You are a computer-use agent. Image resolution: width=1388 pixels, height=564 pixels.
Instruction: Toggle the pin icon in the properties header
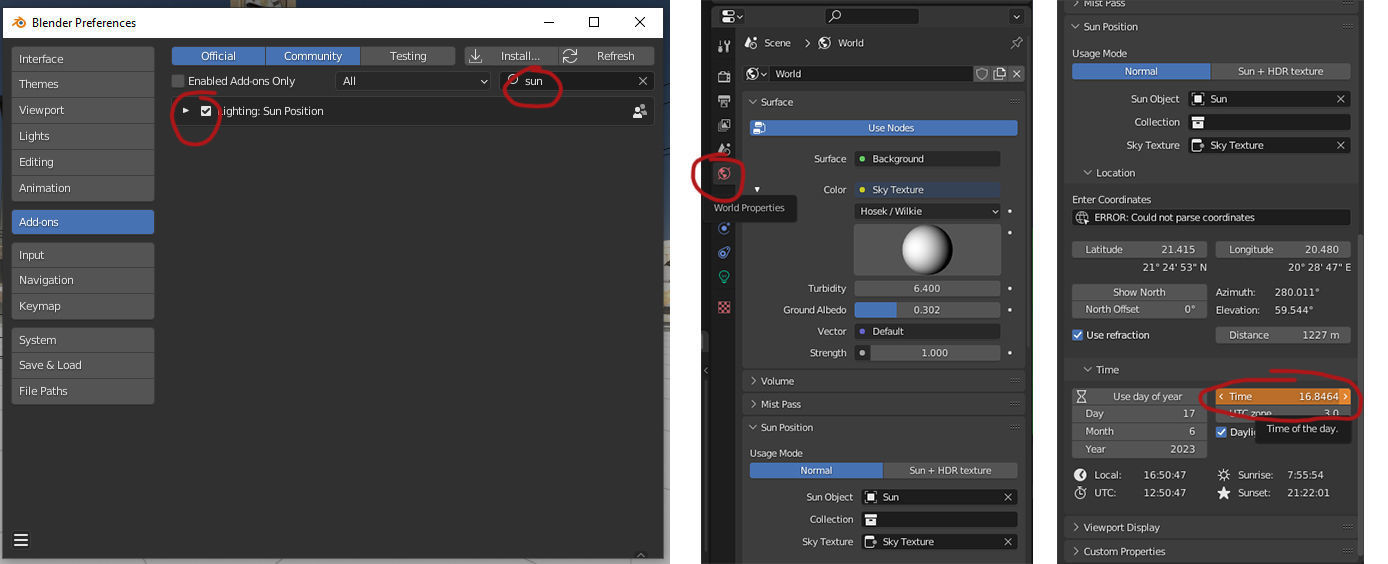click(1016, 43)
